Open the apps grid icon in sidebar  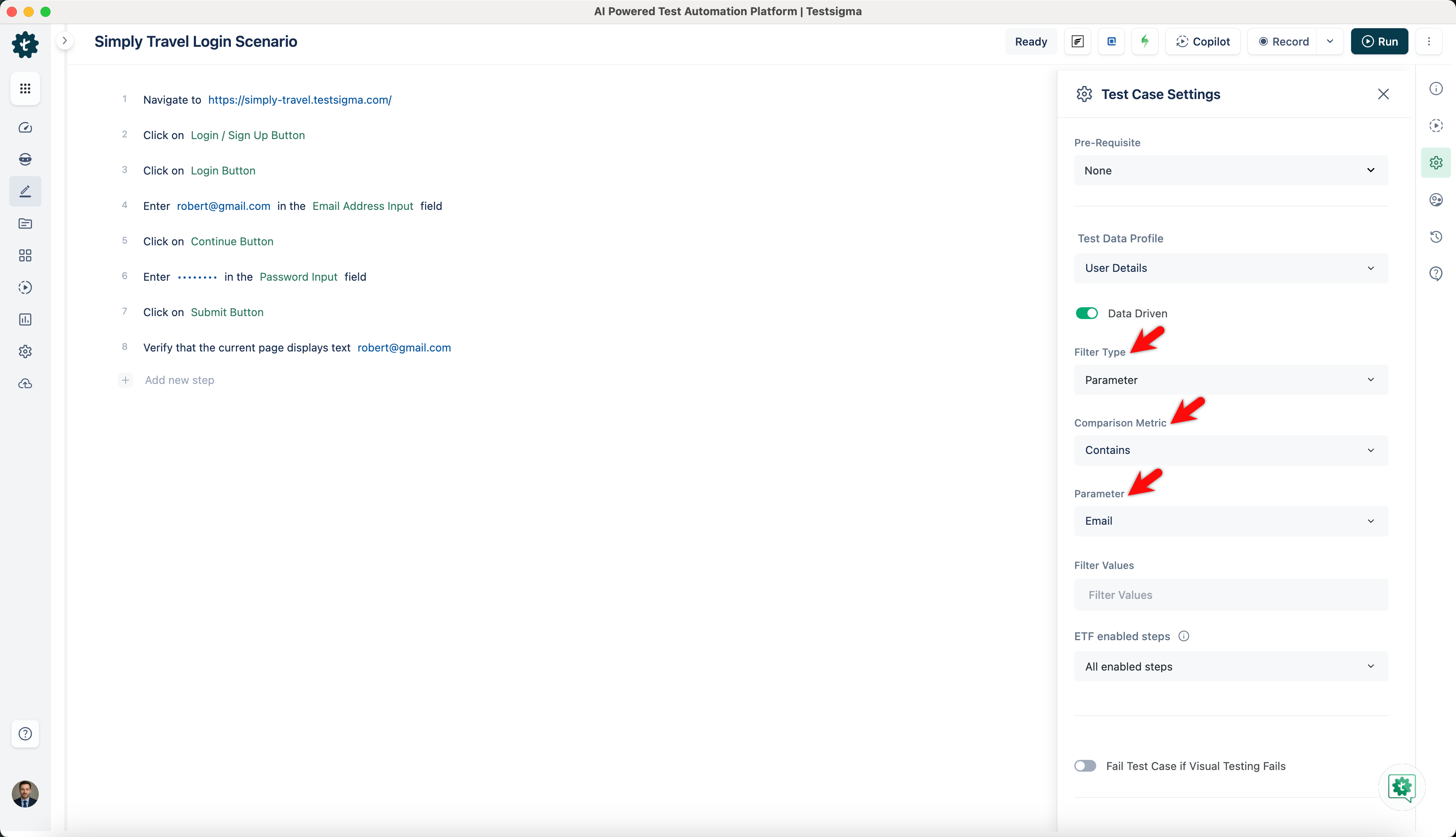coord(25,89)
